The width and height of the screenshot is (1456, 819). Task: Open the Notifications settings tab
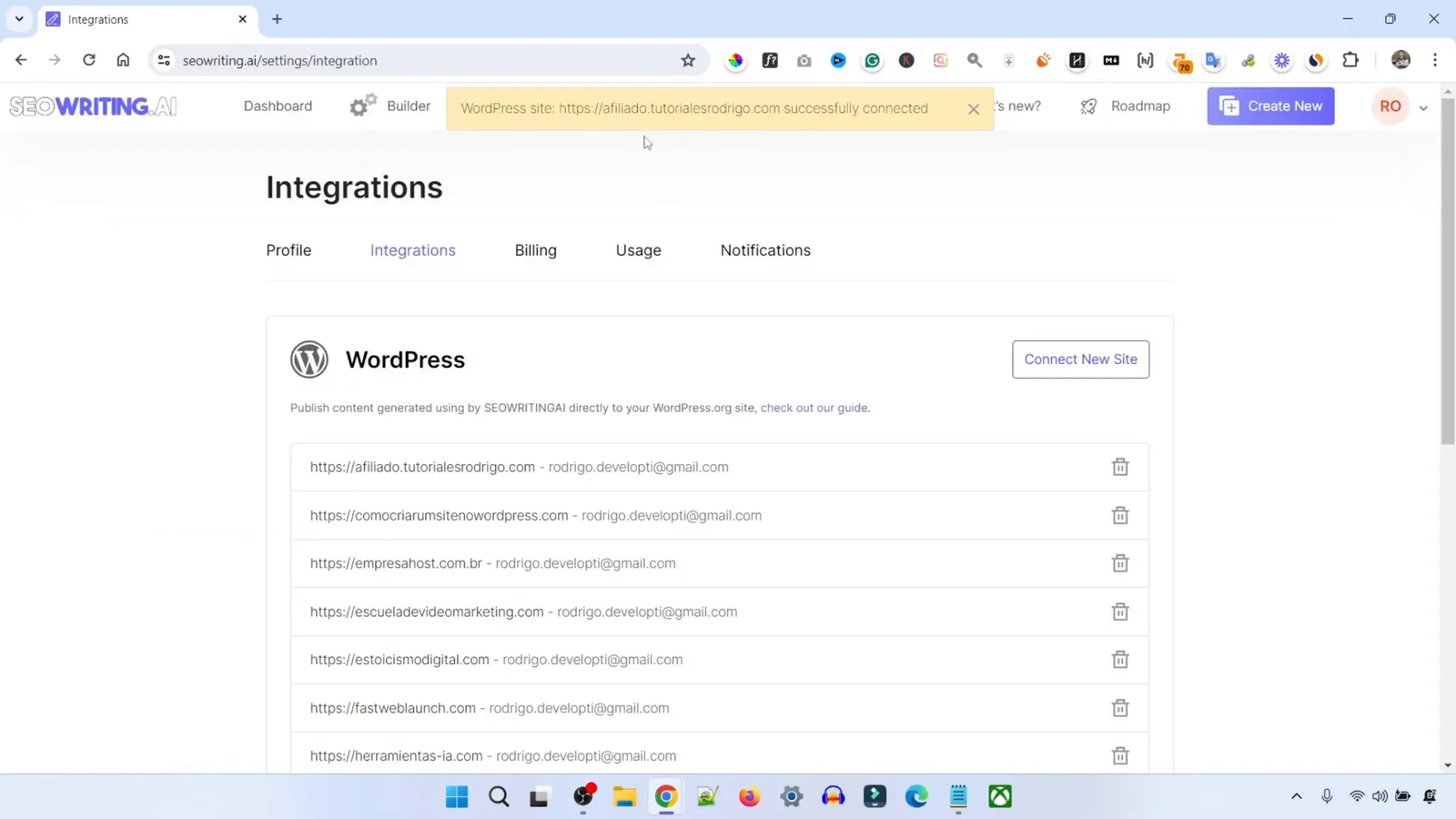pyautogui.click(x=764, y=250)
